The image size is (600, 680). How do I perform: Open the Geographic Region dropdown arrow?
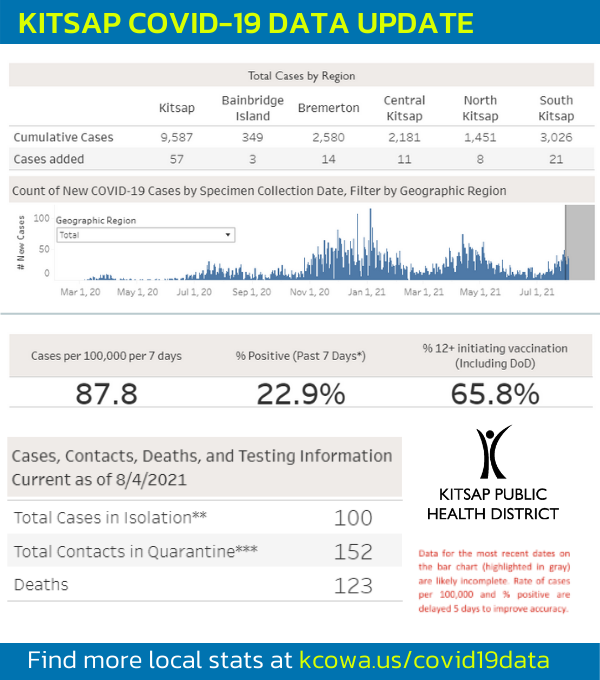(x=228, y=235)
